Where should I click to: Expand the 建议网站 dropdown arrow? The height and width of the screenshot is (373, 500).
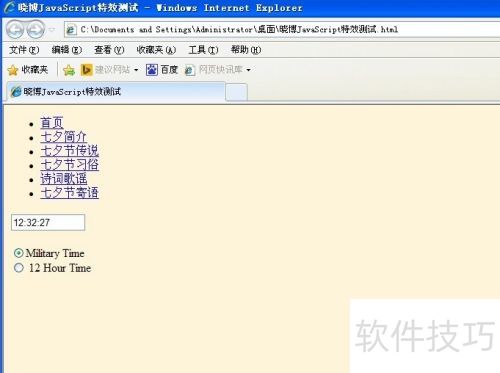coord(136,70)
